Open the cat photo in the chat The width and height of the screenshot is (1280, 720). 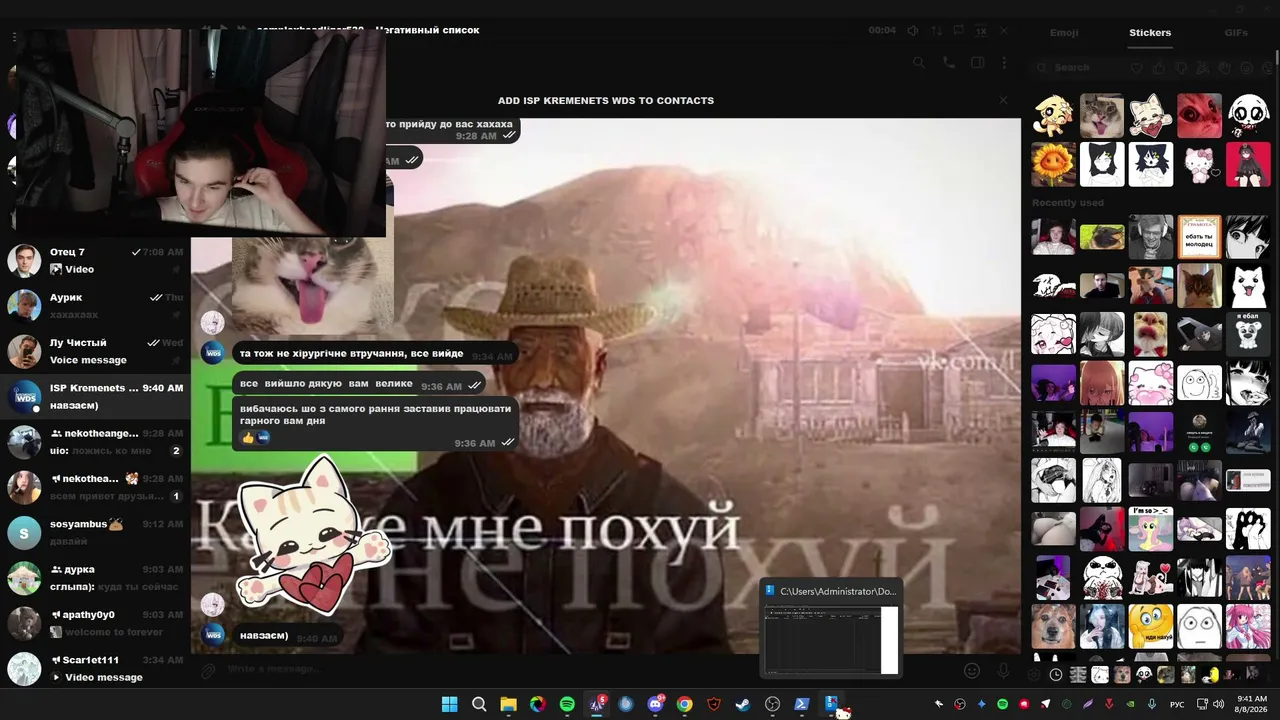coord(312,285)
